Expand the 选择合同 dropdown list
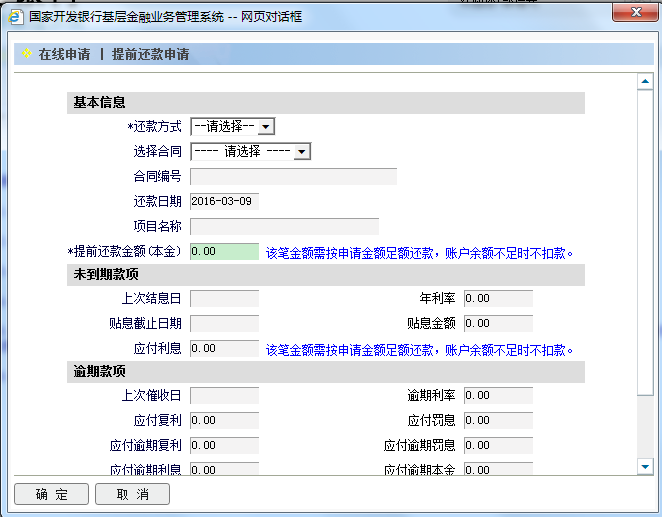The image size is (662, 517). (250, 151)
